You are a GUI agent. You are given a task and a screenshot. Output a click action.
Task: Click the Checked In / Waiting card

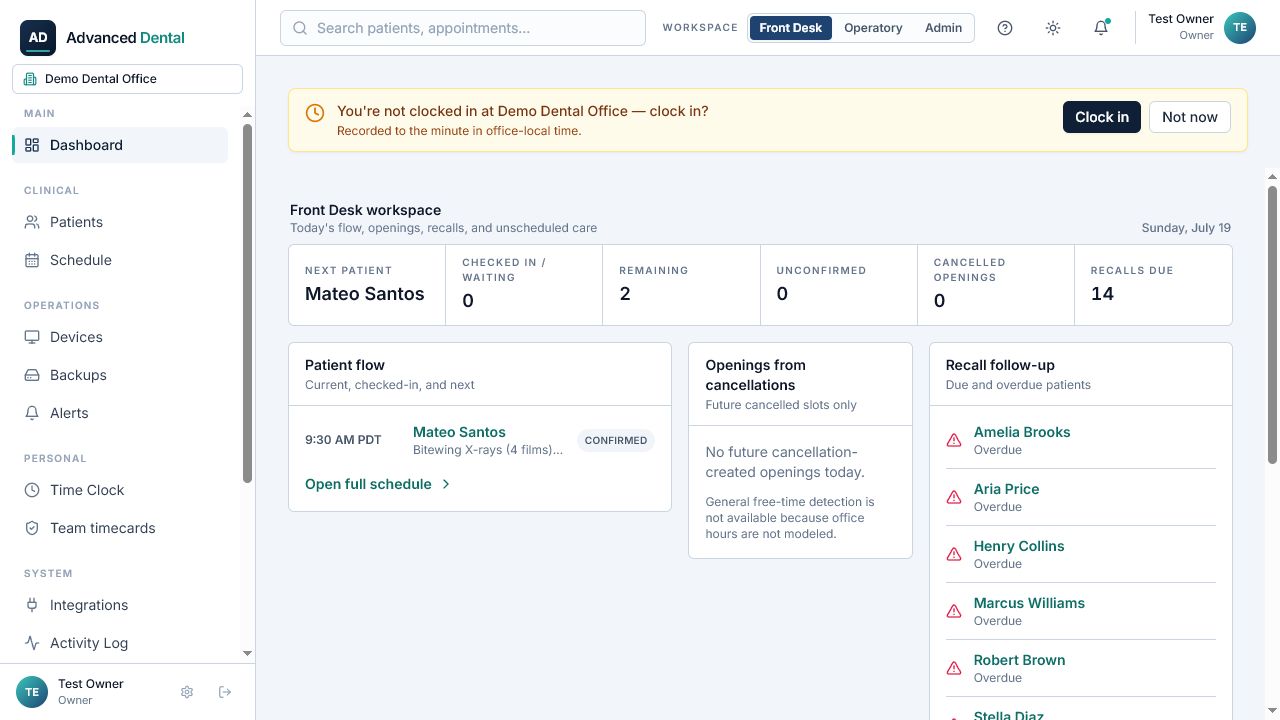click(x=524, y=285)
